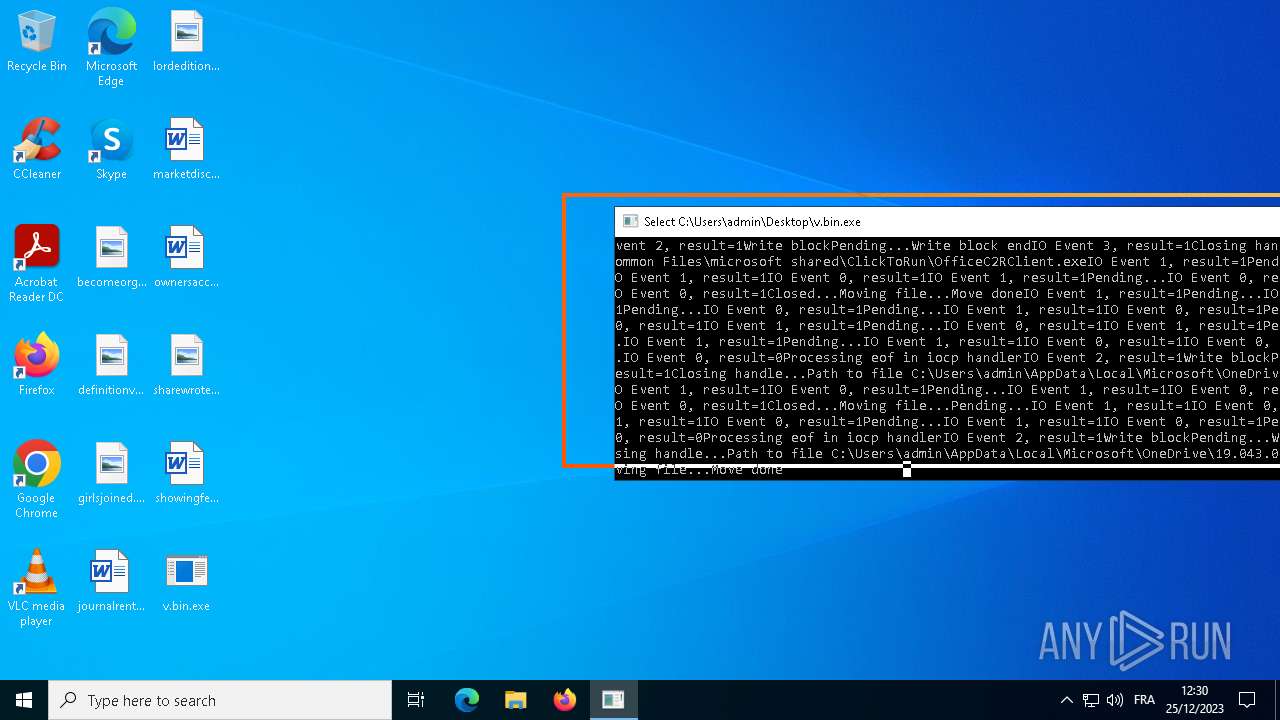1280x720 pixels.
Task: Open the Recycle Bin desktop icon
Action: point(37,43)
